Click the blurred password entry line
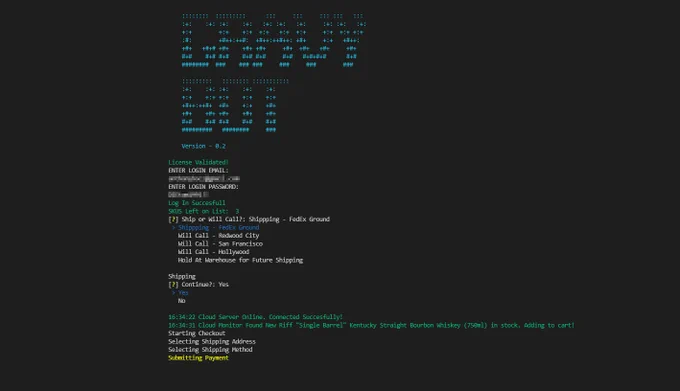Image resolution: width=680 pixels, height=391 pixels. click(188, 195)
